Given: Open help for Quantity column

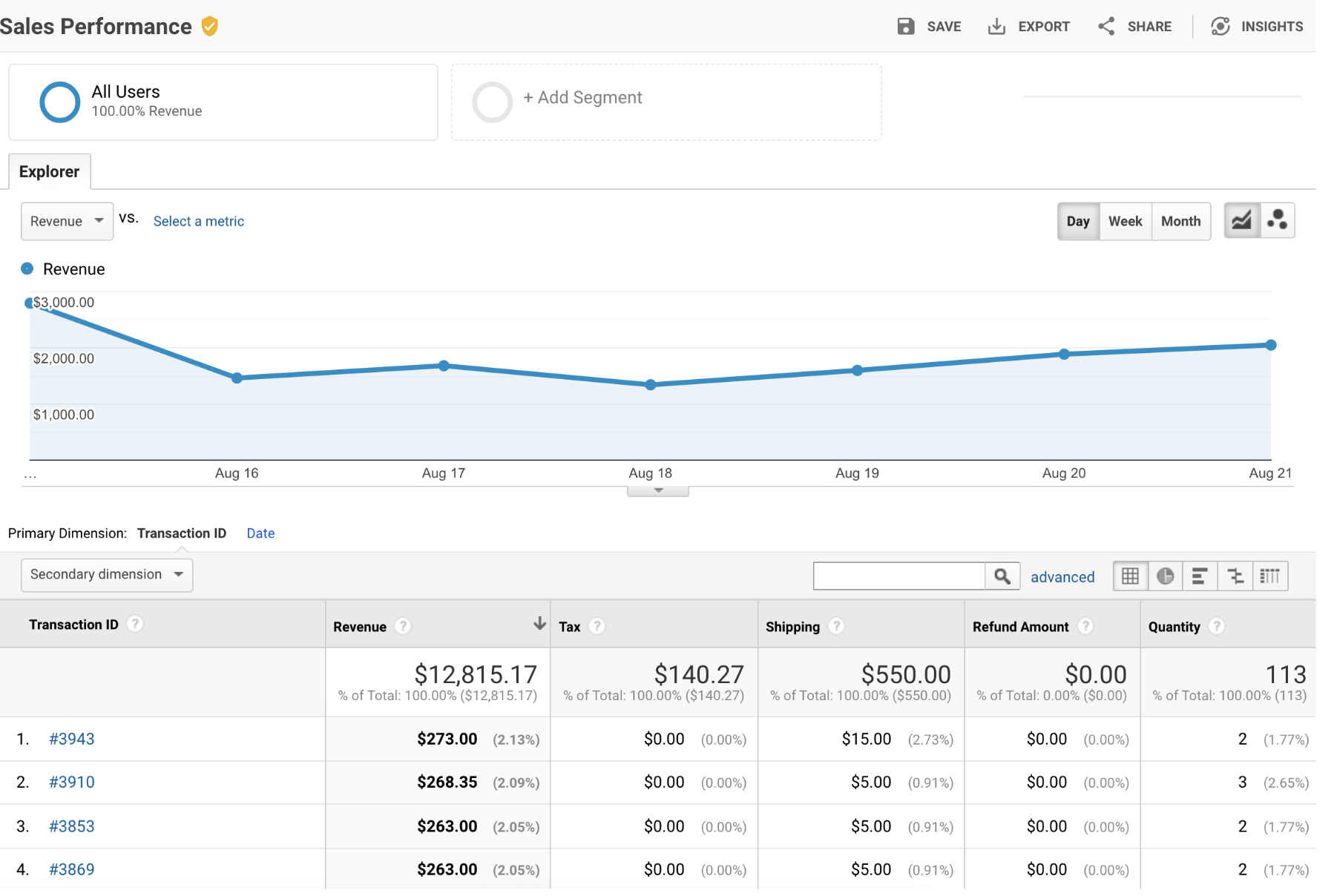Looking at the screenshot, I should (1217, 626).
